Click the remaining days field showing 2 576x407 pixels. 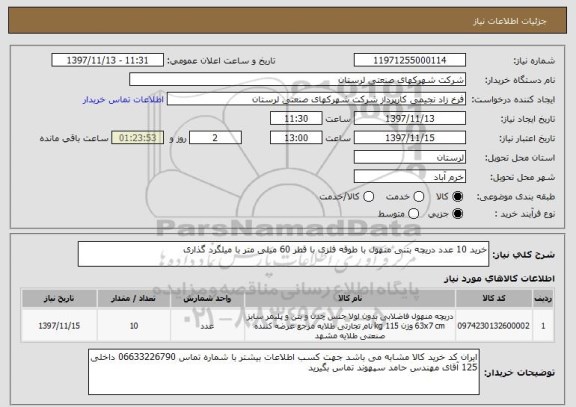[215, 138]
